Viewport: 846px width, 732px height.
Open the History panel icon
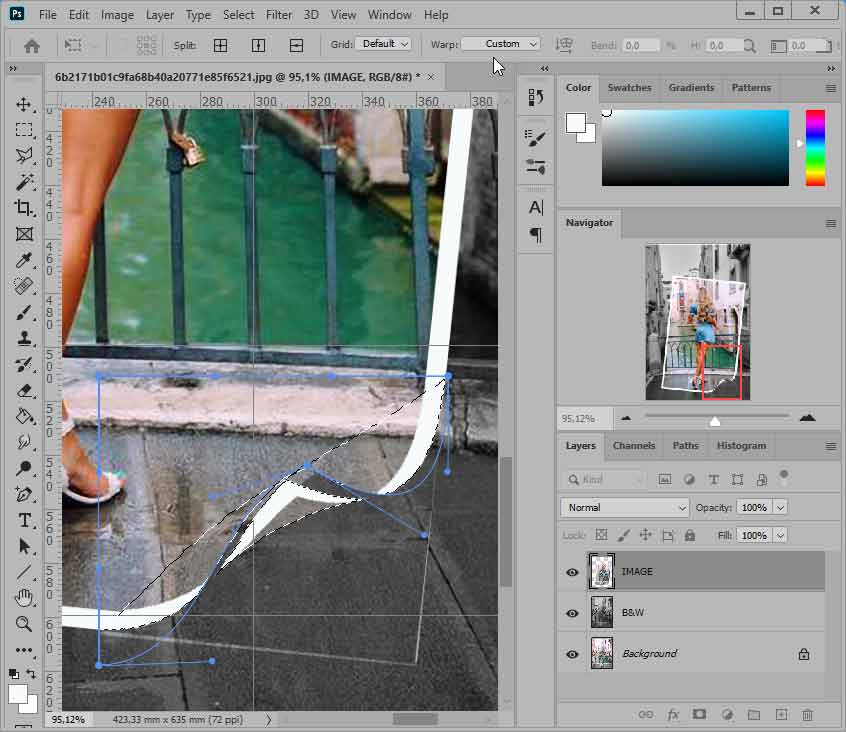(536, 98)
